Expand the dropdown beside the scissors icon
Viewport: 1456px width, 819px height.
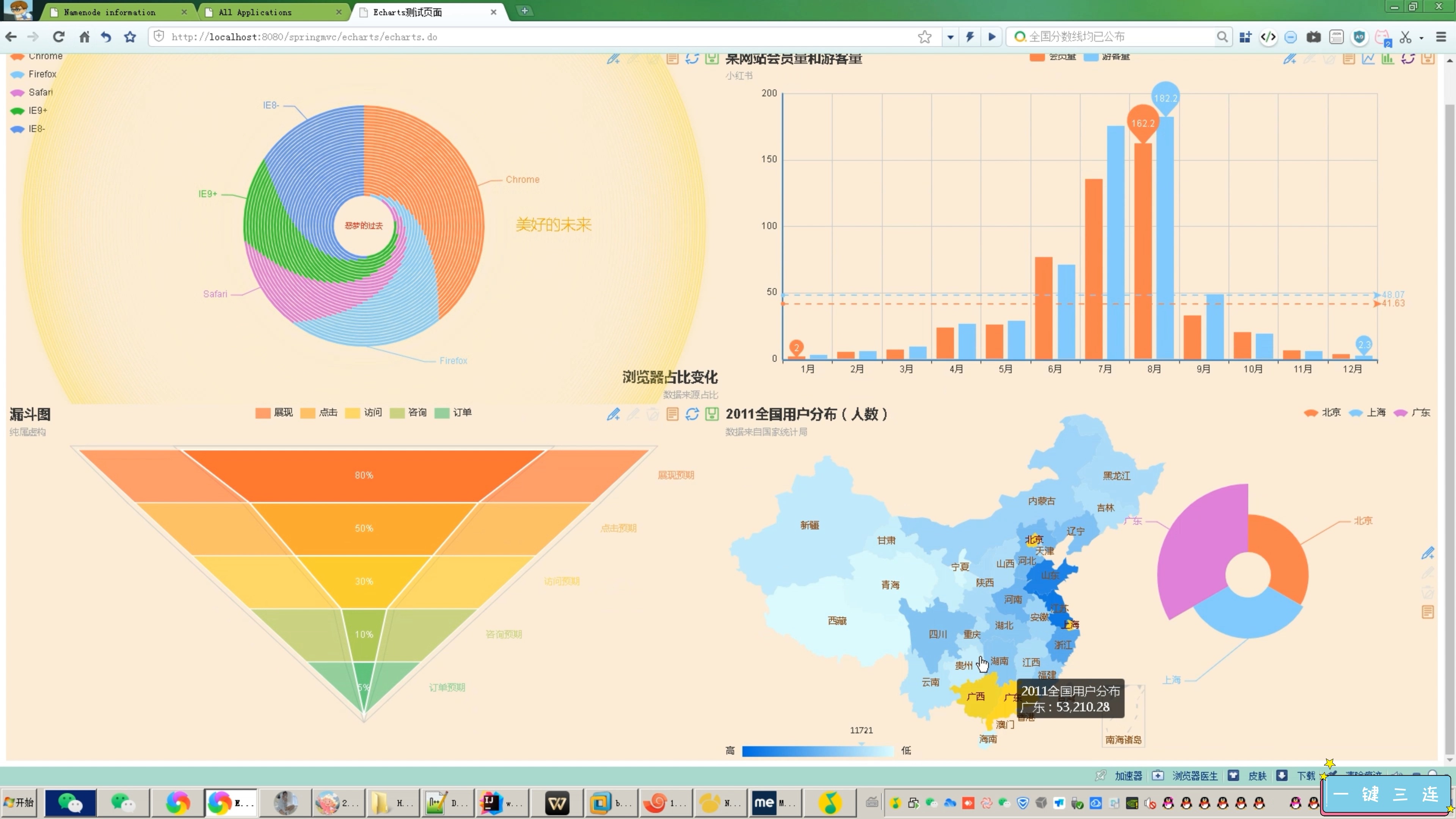(1421, 37)
